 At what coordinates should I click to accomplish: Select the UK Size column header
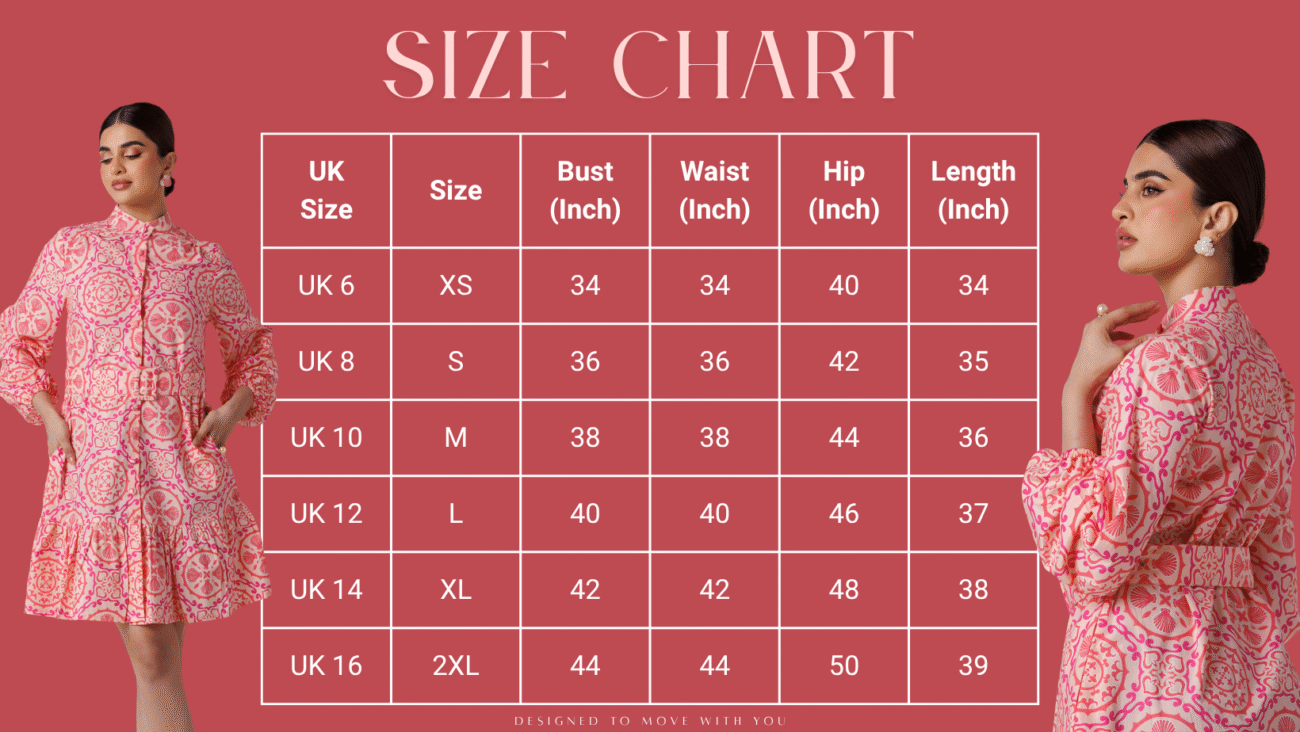(x=326, y=190)
